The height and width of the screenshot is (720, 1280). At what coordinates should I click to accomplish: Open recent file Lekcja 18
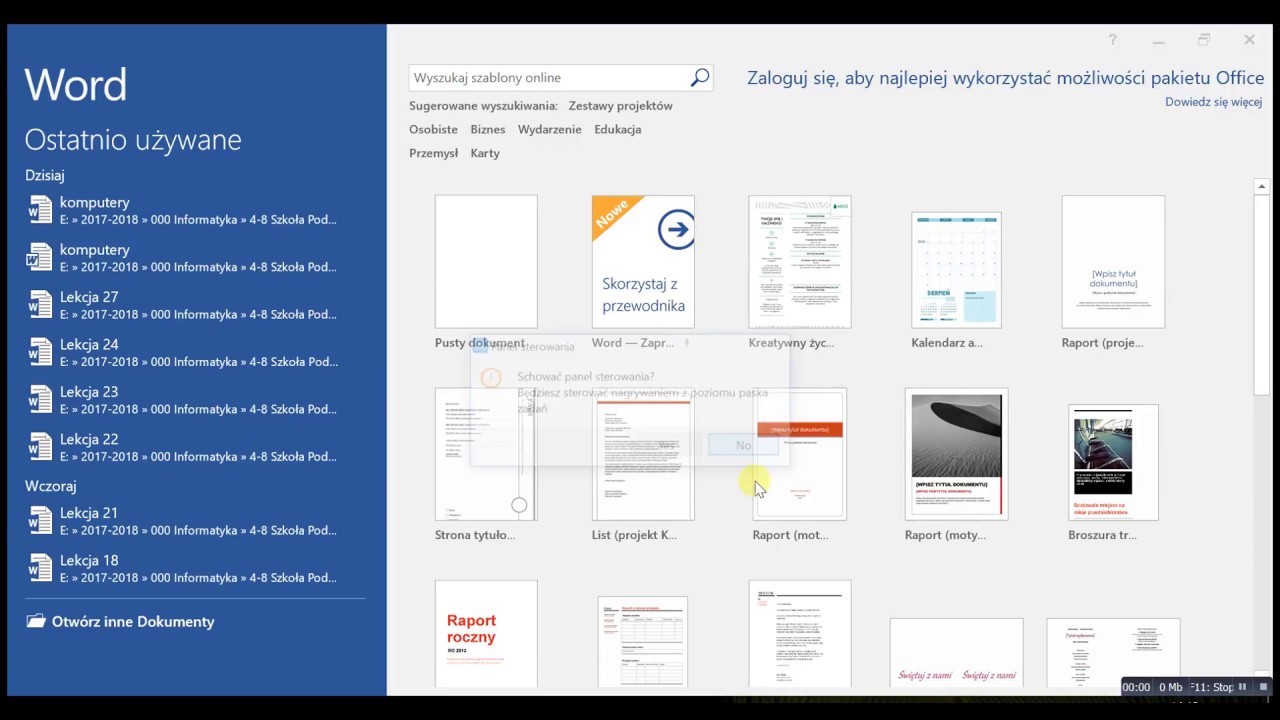[196, 568]
